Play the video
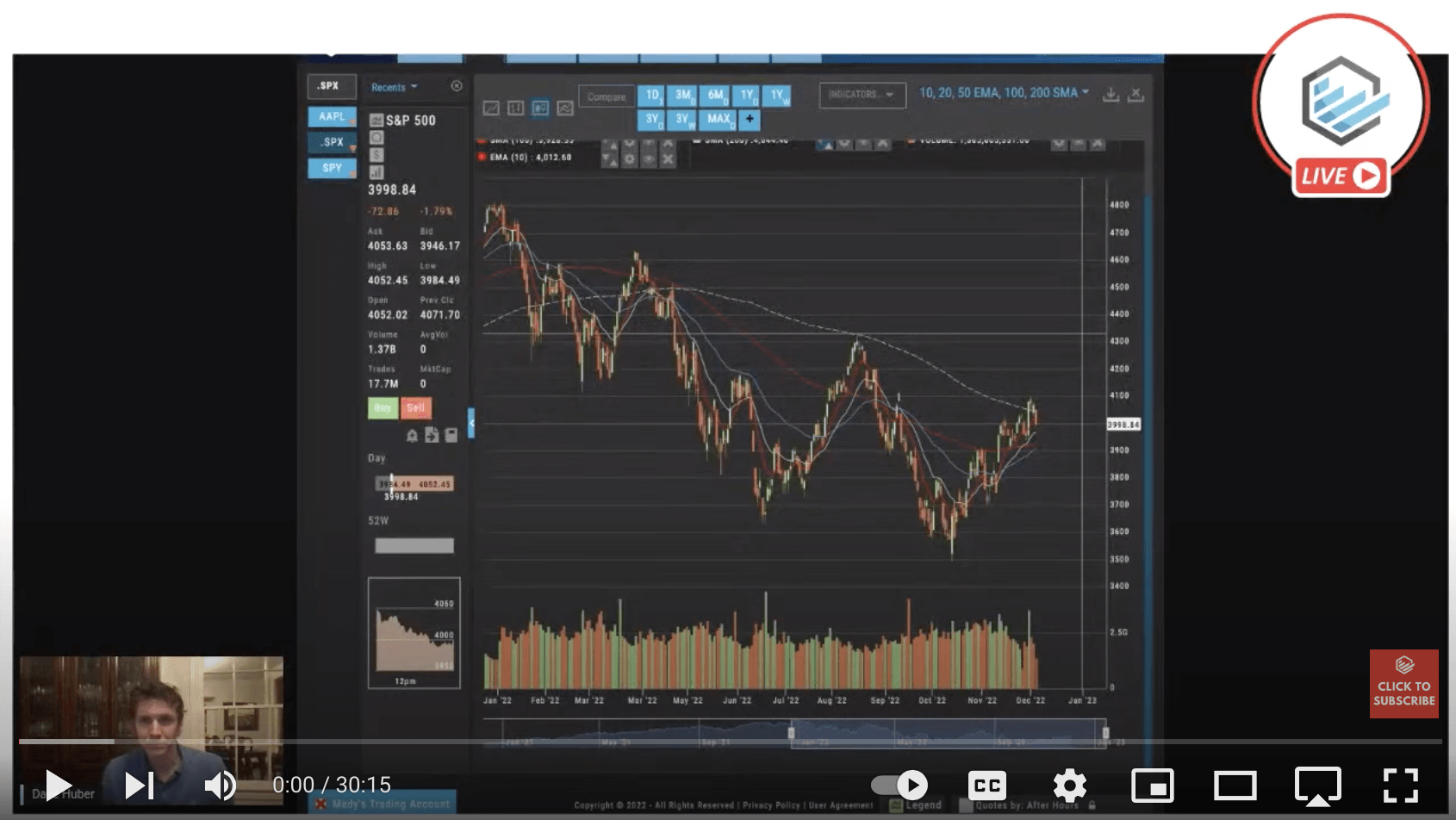The image size is (1456, 820). pyautogui.click(x=58, y=785)
